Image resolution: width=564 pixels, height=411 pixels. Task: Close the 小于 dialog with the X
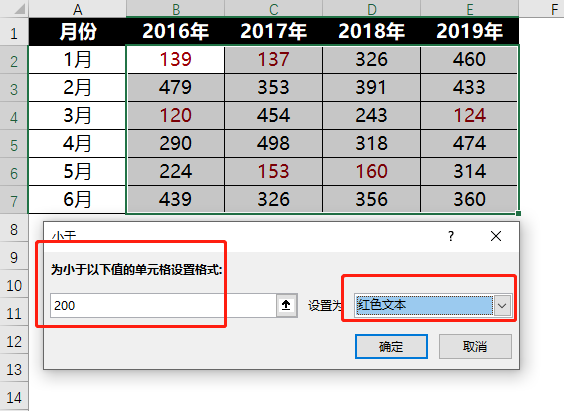coord(496,236)
